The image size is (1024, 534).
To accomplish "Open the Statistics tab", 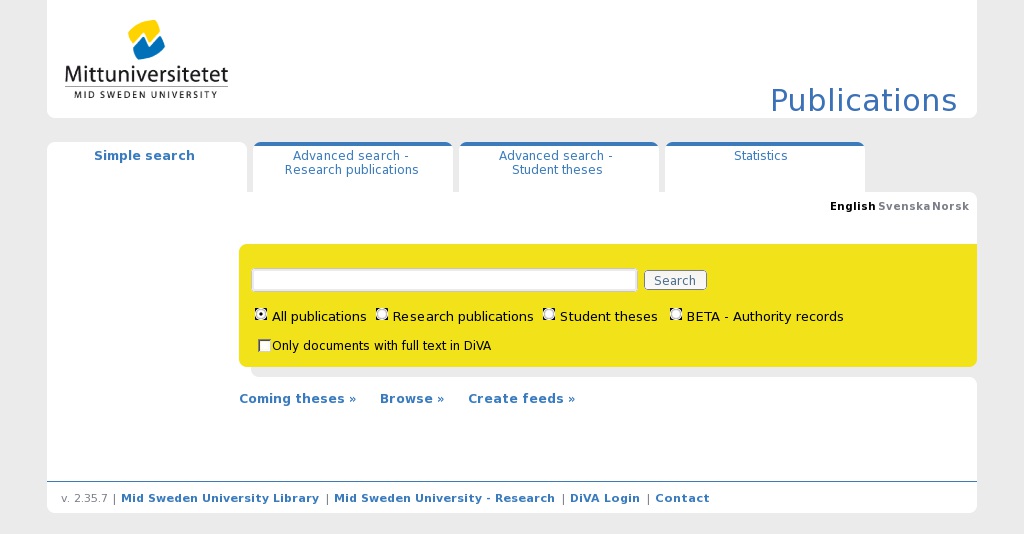I will (x=760, y=155).
